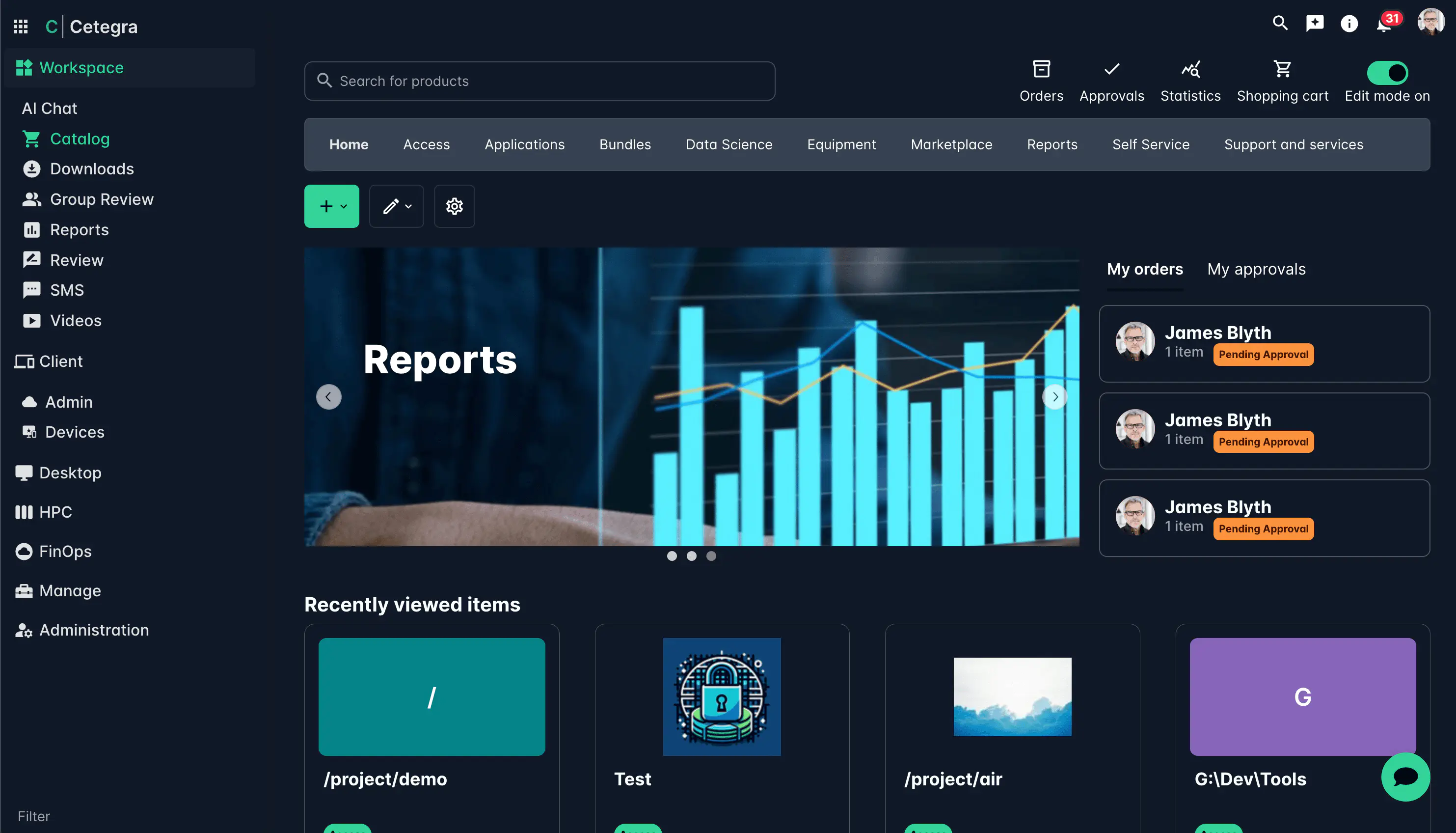Open the Orders icon in toolbar
This screenshot has height=833, width=1456.
pyautogui.click(x=1041, y=70)
